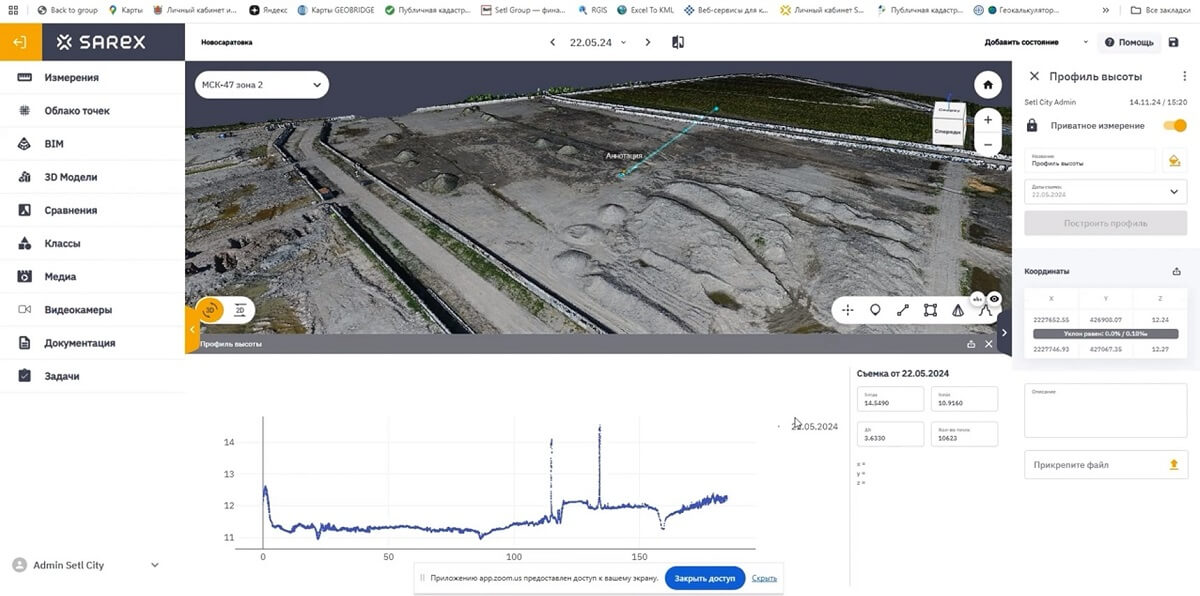
Task: Open 3D Модели in the sidebar
Action: pyautogui.click(x=92, y=177)
